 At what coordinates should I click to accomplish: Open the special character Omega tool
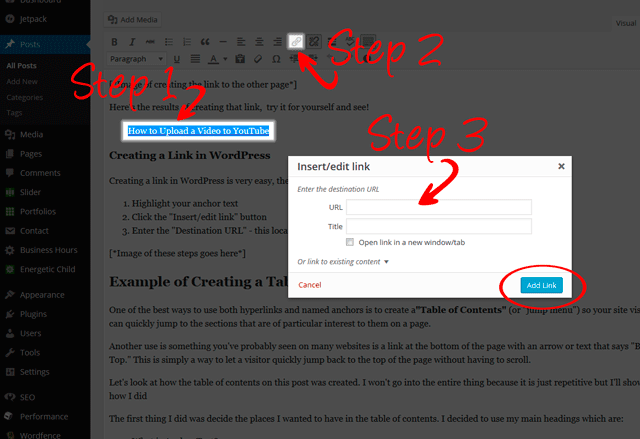[276, 59]
